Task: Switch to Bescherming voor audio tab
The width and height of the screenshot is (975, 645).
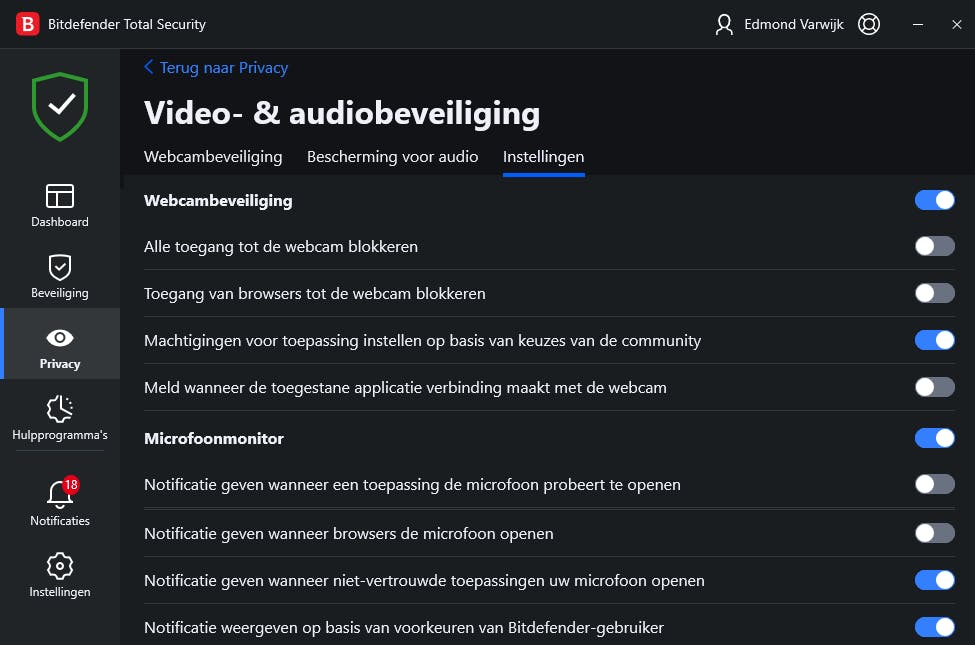Action: click(392, 157)
